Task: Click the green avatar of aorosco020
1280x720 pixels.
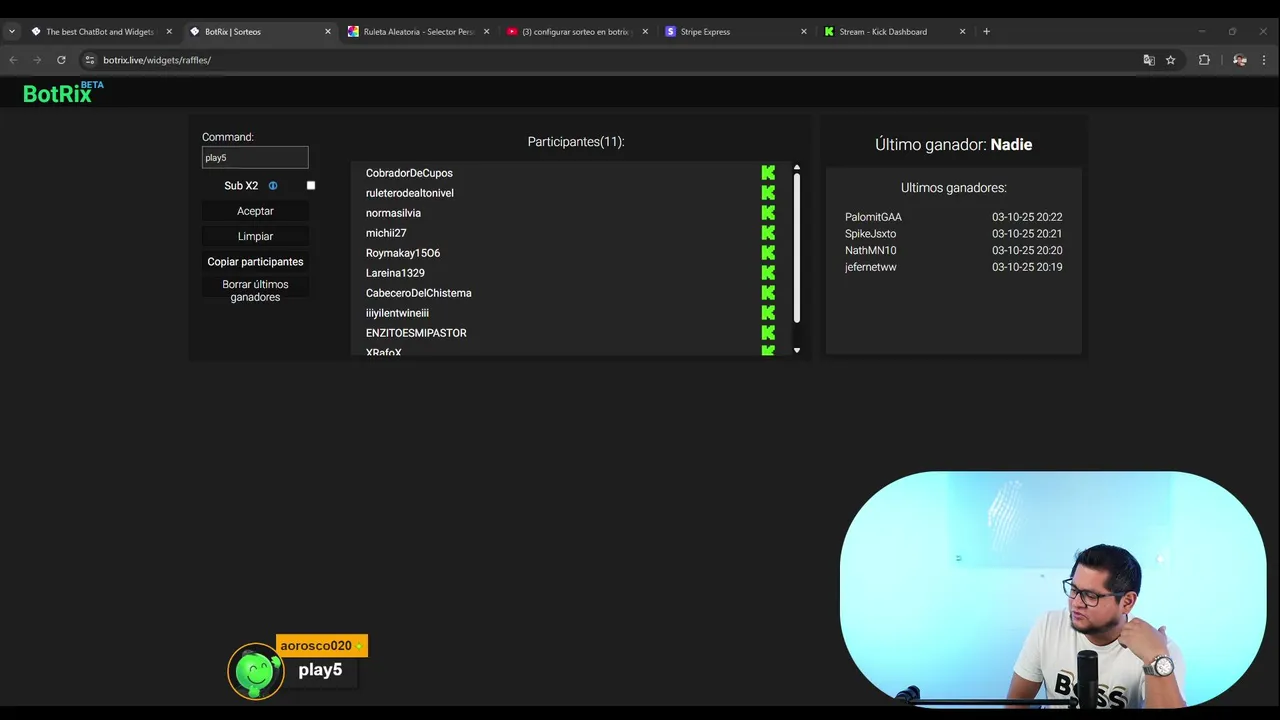Action: tap(256, 671)
